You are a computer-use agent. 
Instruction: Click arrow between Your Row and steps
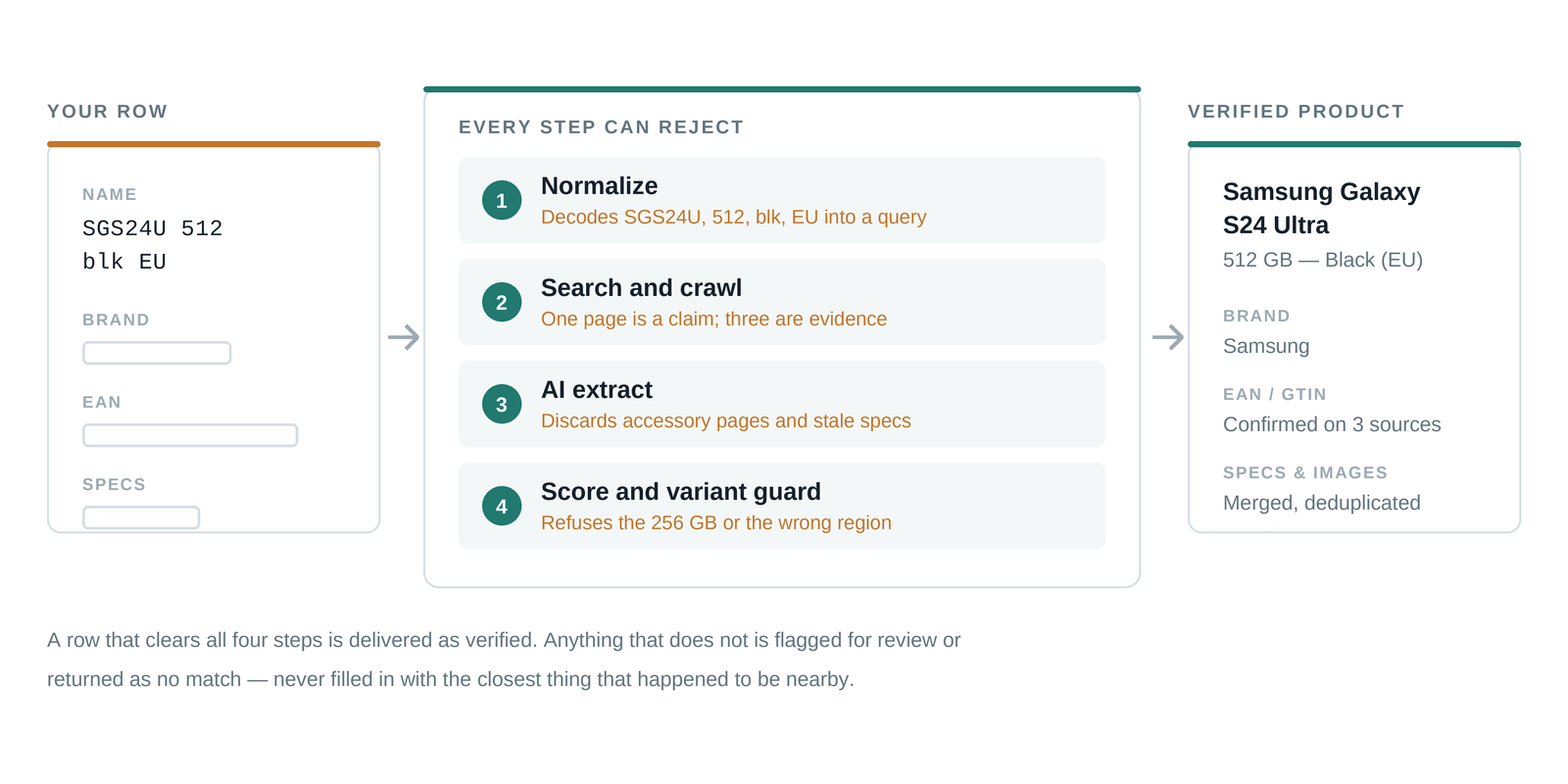coord(404,337)
